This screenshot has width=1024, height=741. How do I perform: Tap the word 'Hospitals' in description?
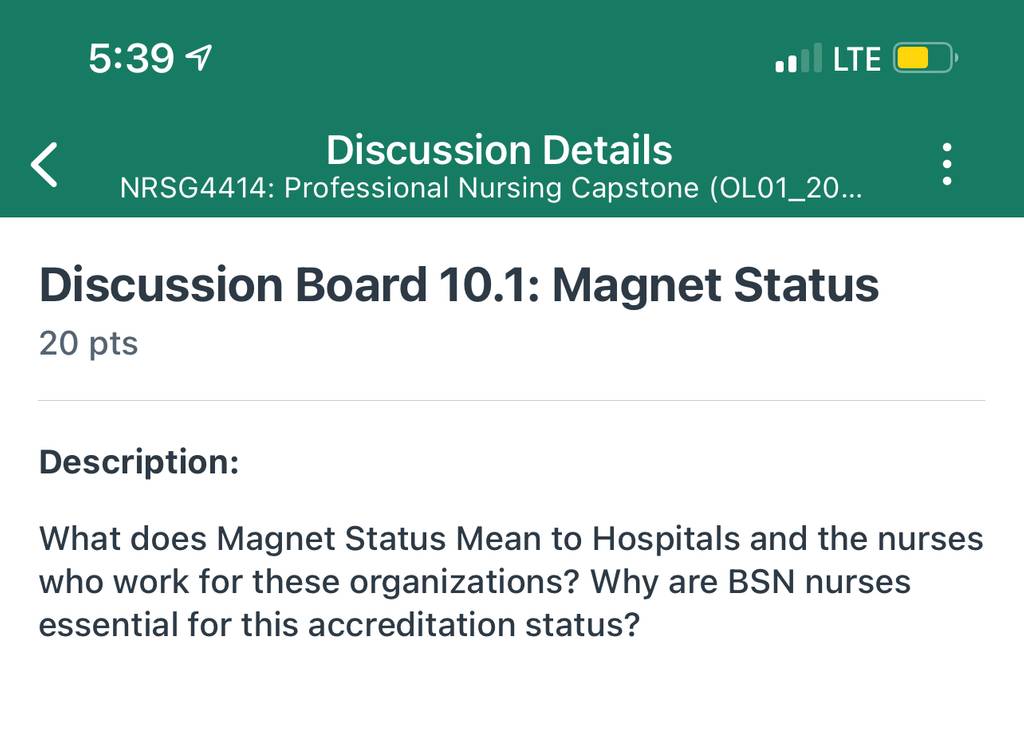click(666, 540)
